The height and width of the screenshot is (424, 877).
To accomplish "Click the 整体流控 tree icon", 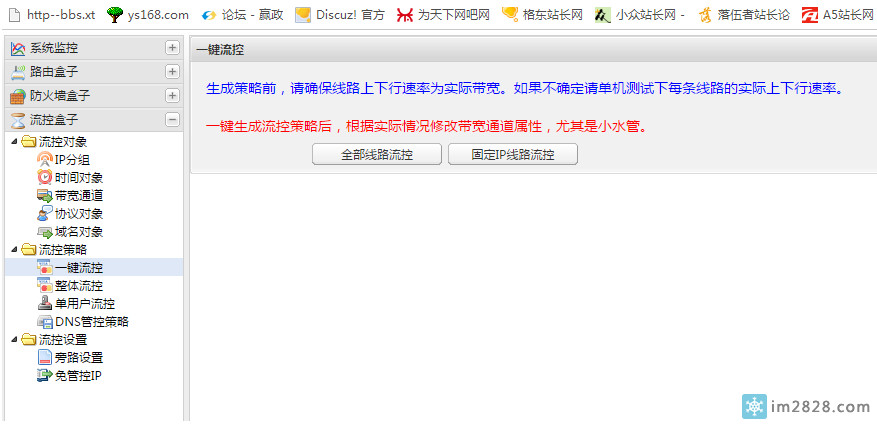I will point(45,285).
